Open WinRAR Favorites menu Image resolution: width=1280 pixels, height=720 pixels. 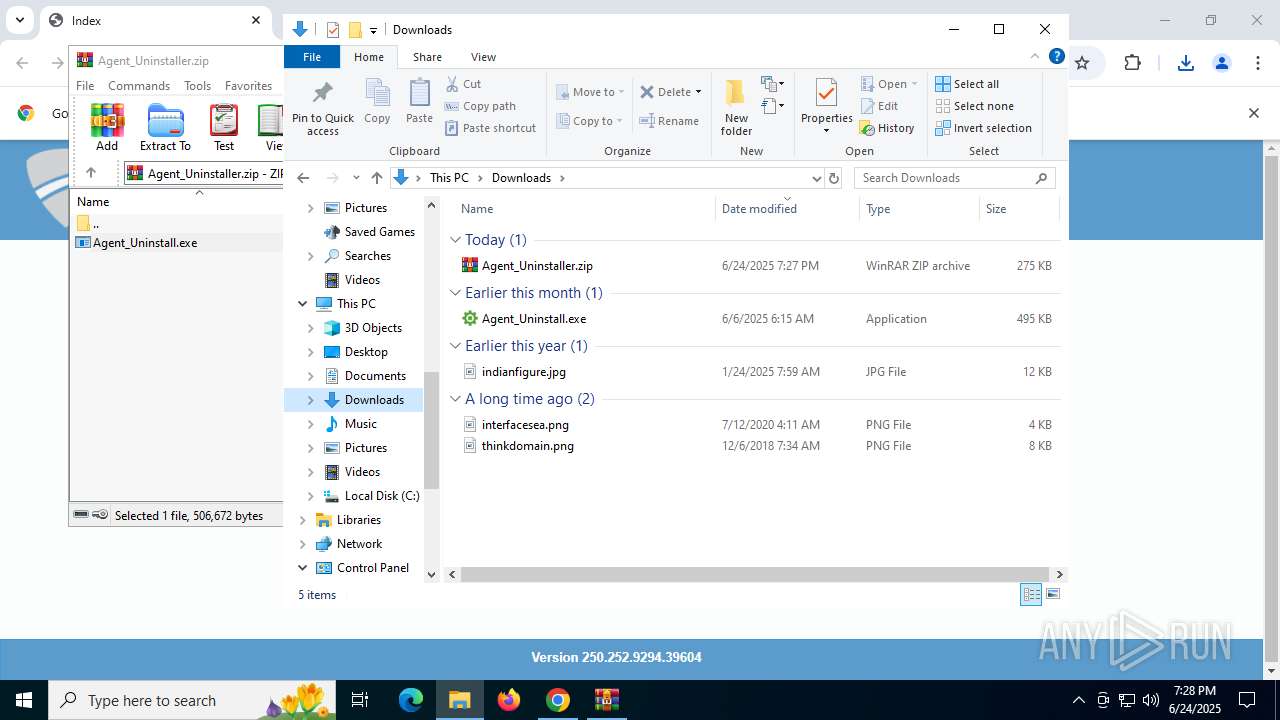coord(248,86)
